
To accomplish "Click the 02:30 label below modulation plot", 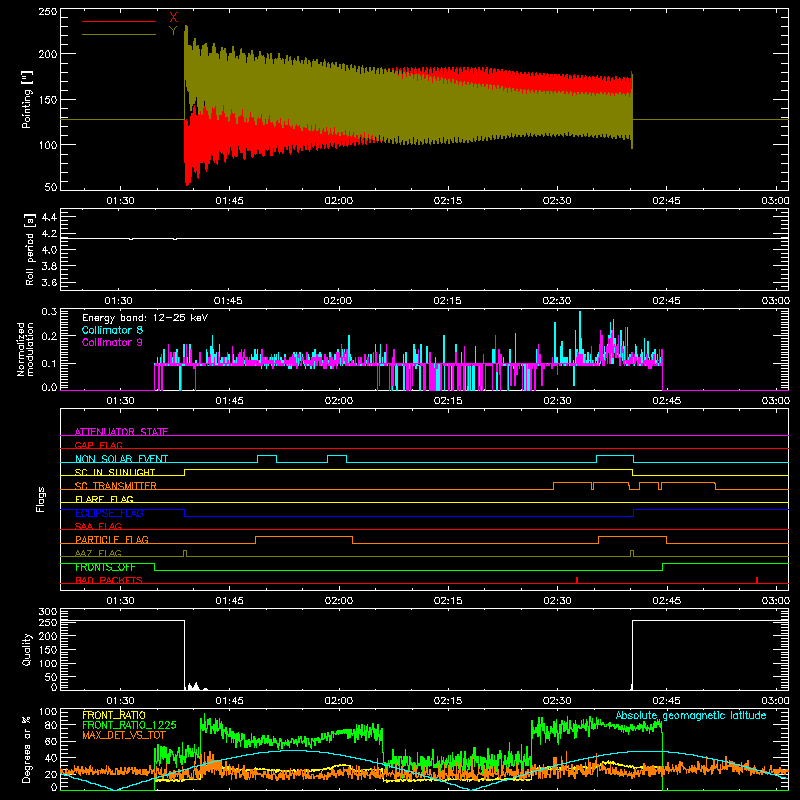I will (x=557, y=401).
